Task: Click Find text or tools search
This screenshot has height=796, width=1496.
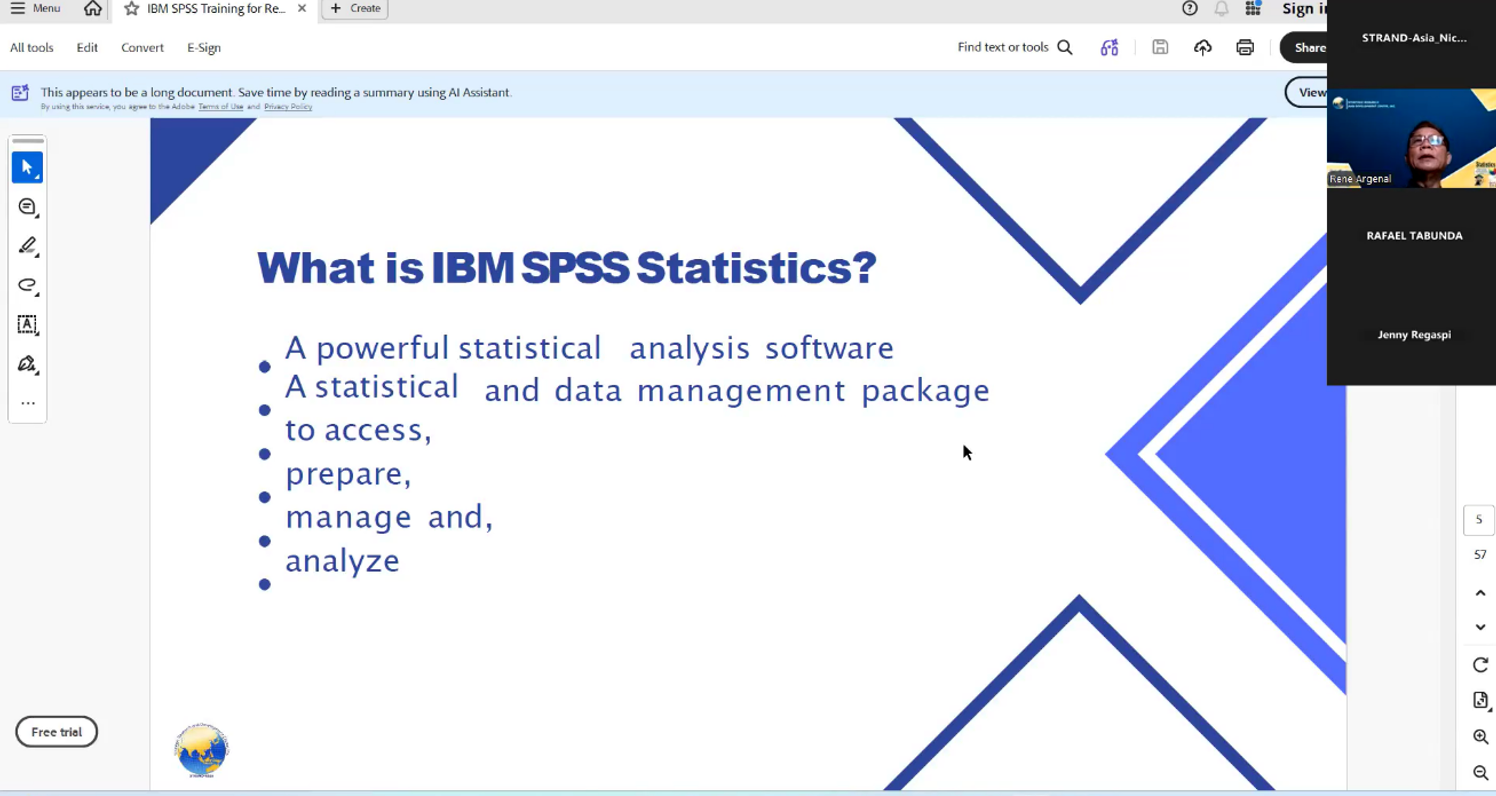Action: 1015,47
